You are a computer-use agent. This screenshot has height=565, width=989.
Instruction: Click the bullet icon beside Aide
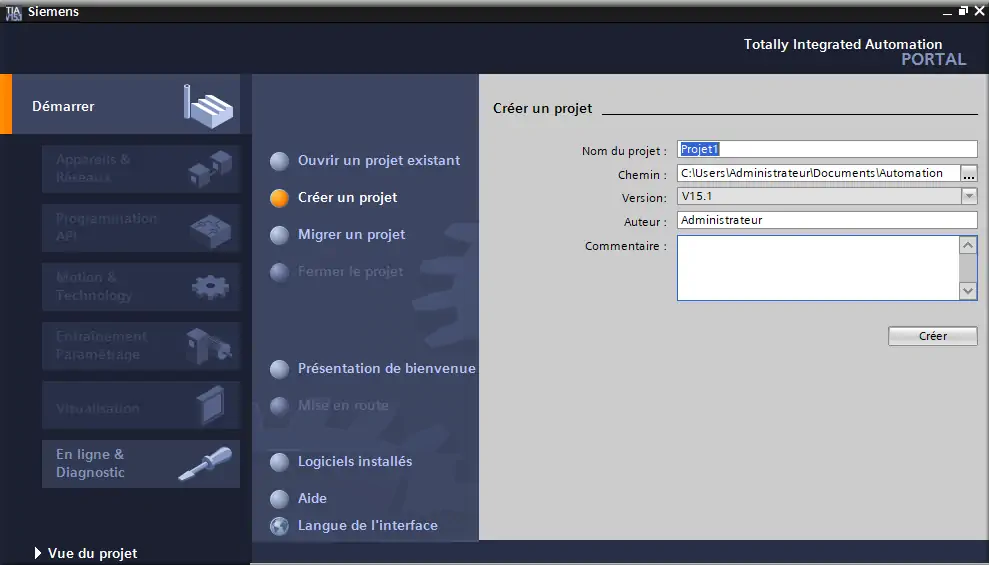tap(279, 499)
